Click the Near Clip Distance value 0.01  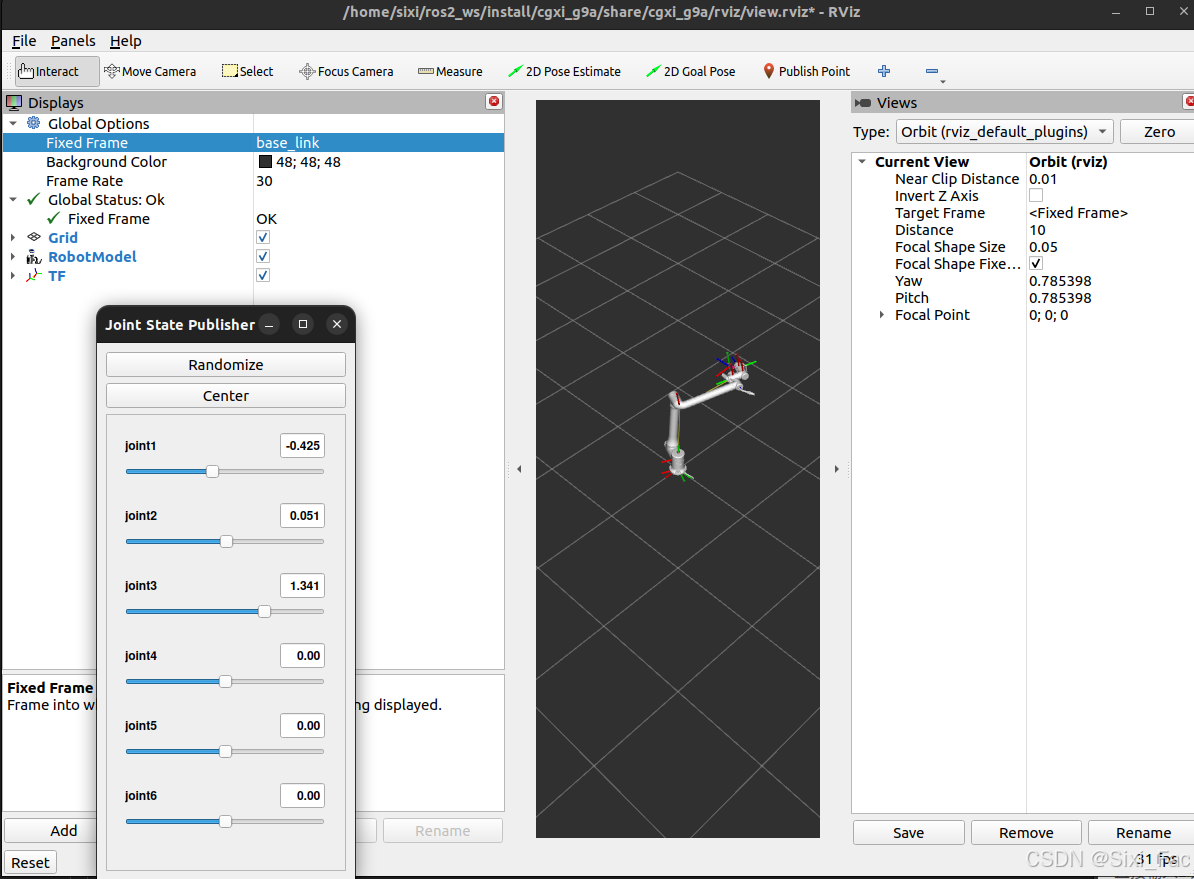coord(1042,179)
